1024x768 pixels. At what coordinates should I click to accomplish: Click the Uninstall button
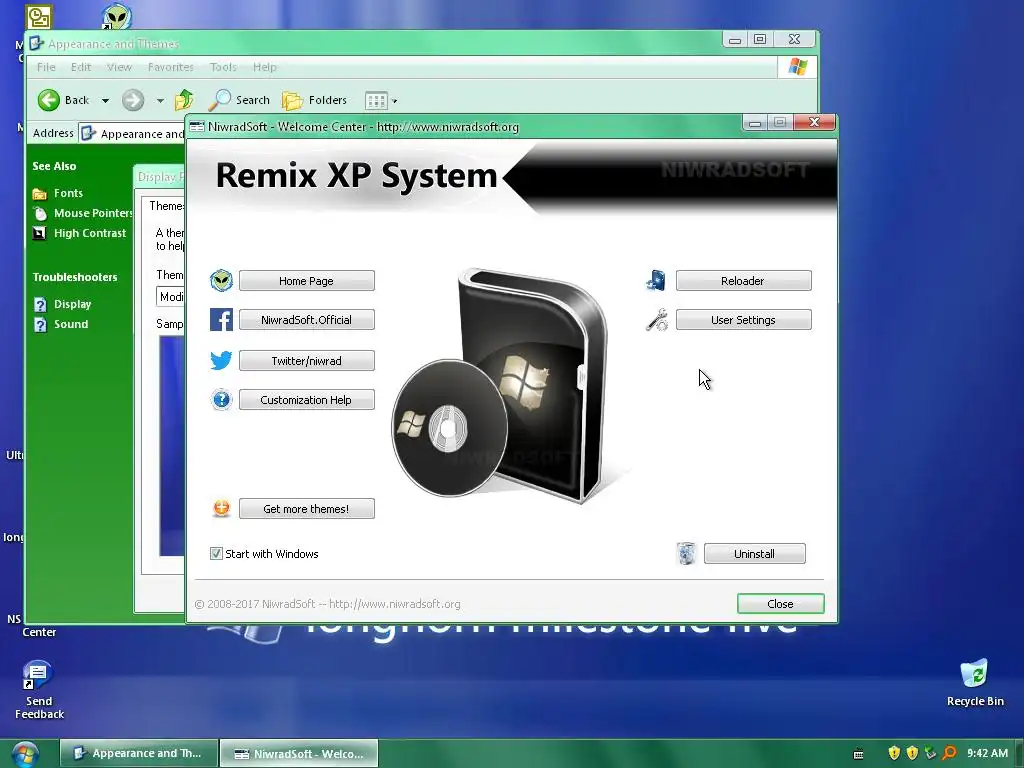(x=754, y=554)
